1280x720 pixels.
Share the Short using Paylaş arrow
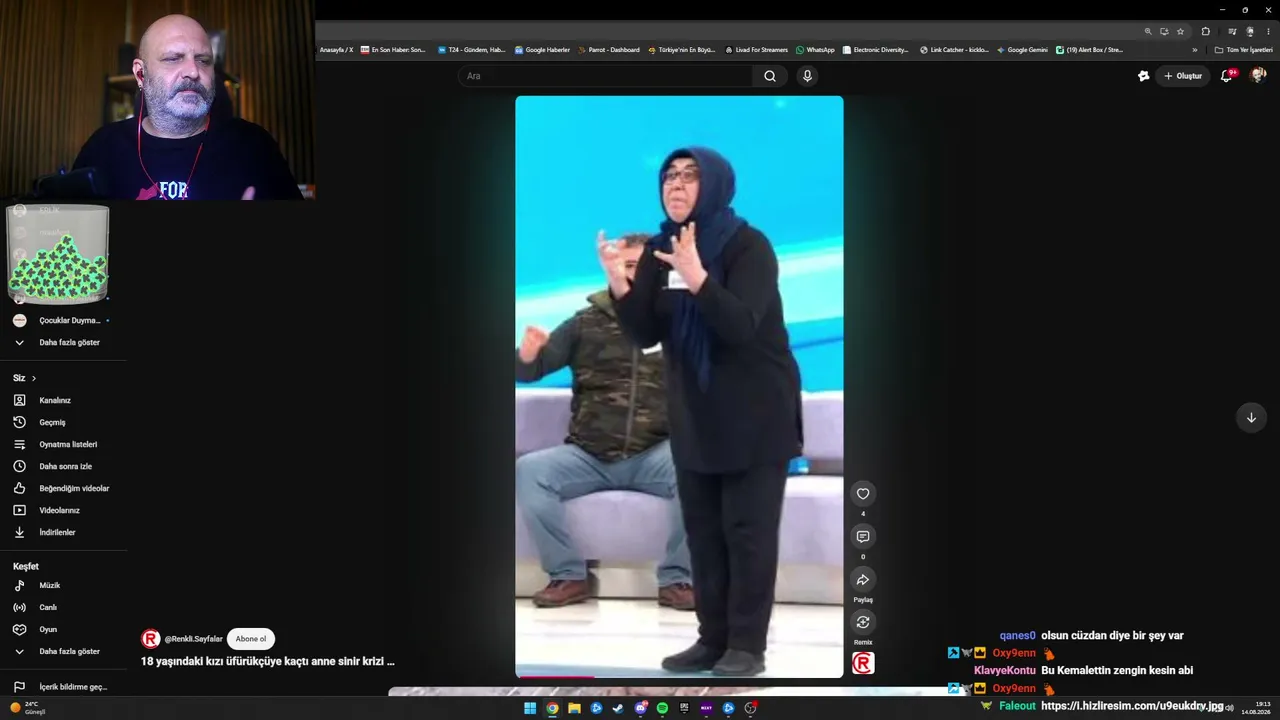tap(863, 580)
